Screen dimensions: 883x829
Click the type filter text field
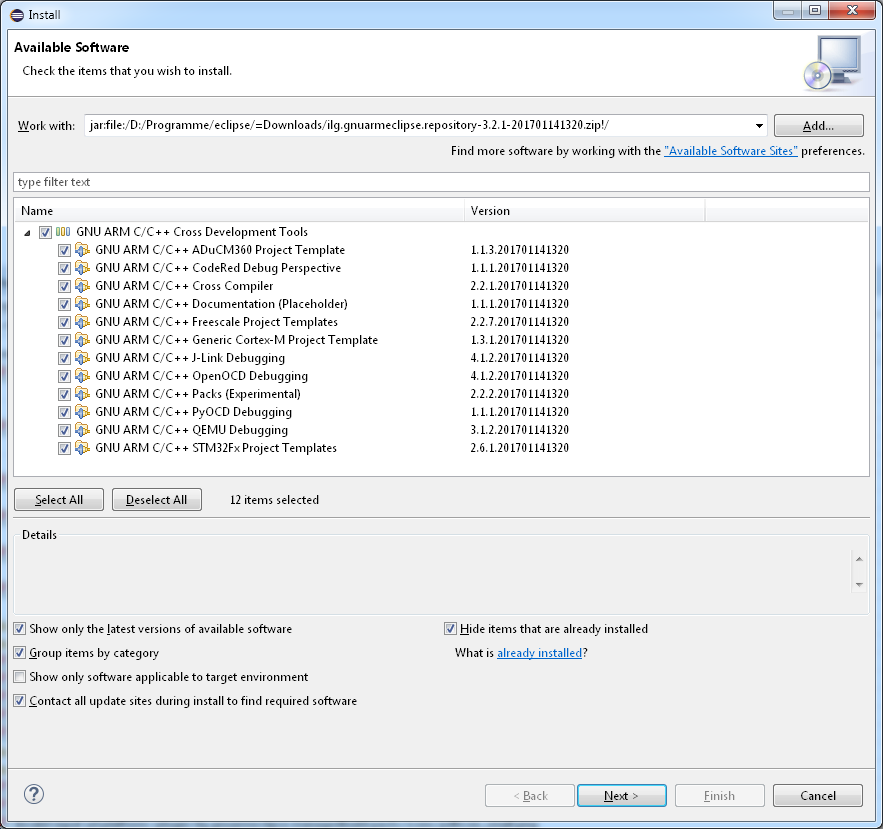click(x=440, y=182)
